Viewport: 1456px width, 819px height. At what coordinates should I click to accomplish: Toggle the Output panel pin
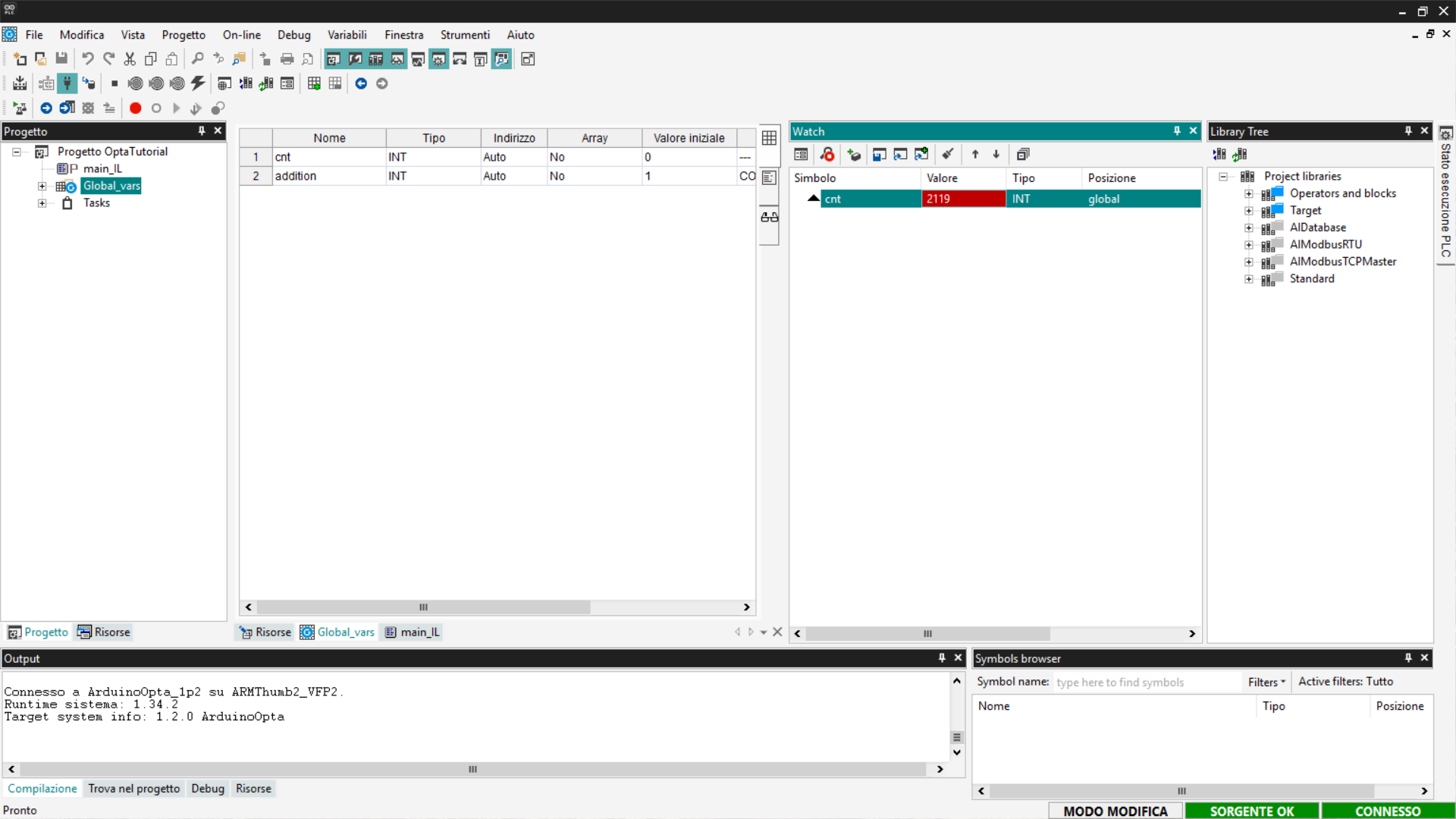[942, 658]
